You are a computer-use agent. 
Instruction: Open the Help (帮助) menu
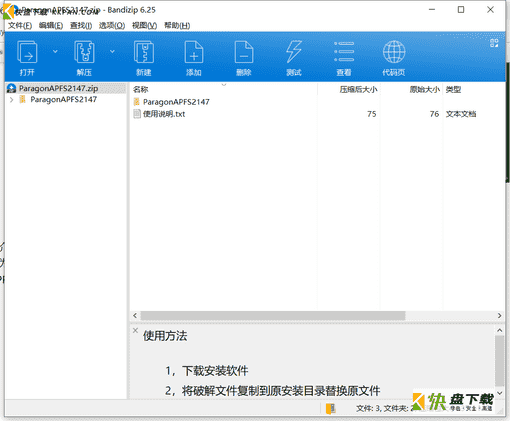point(177,26)
